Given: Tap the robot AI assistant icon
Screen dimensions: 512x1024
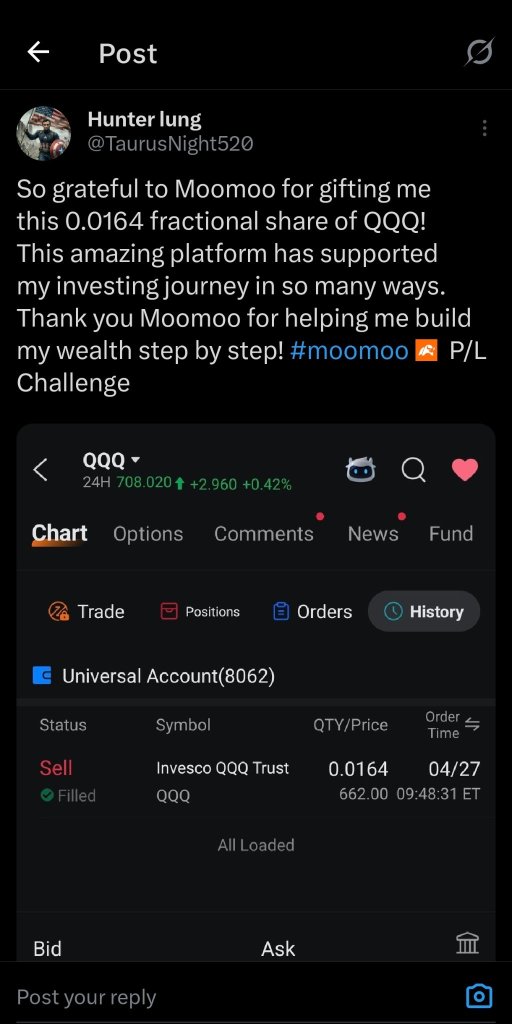Looking at the screenshot, I should point(360,470).
